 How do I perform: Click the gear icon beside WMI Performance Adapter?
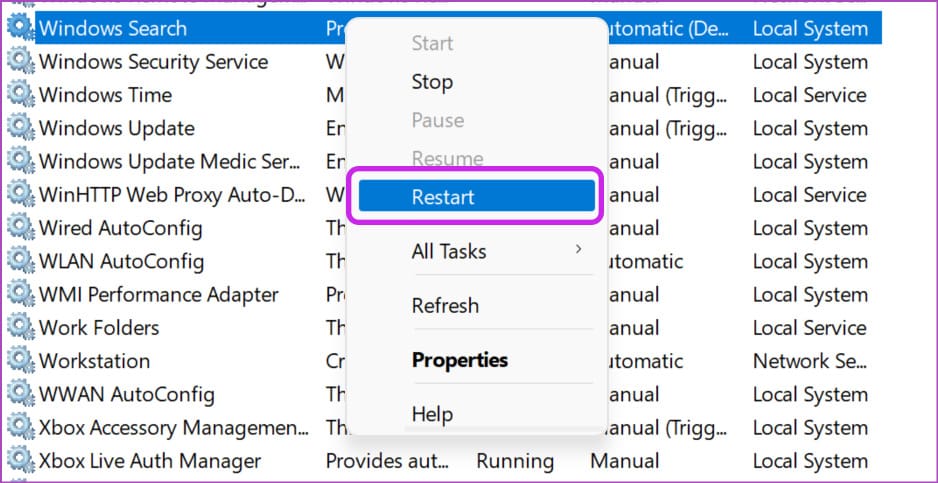[20, 294]
